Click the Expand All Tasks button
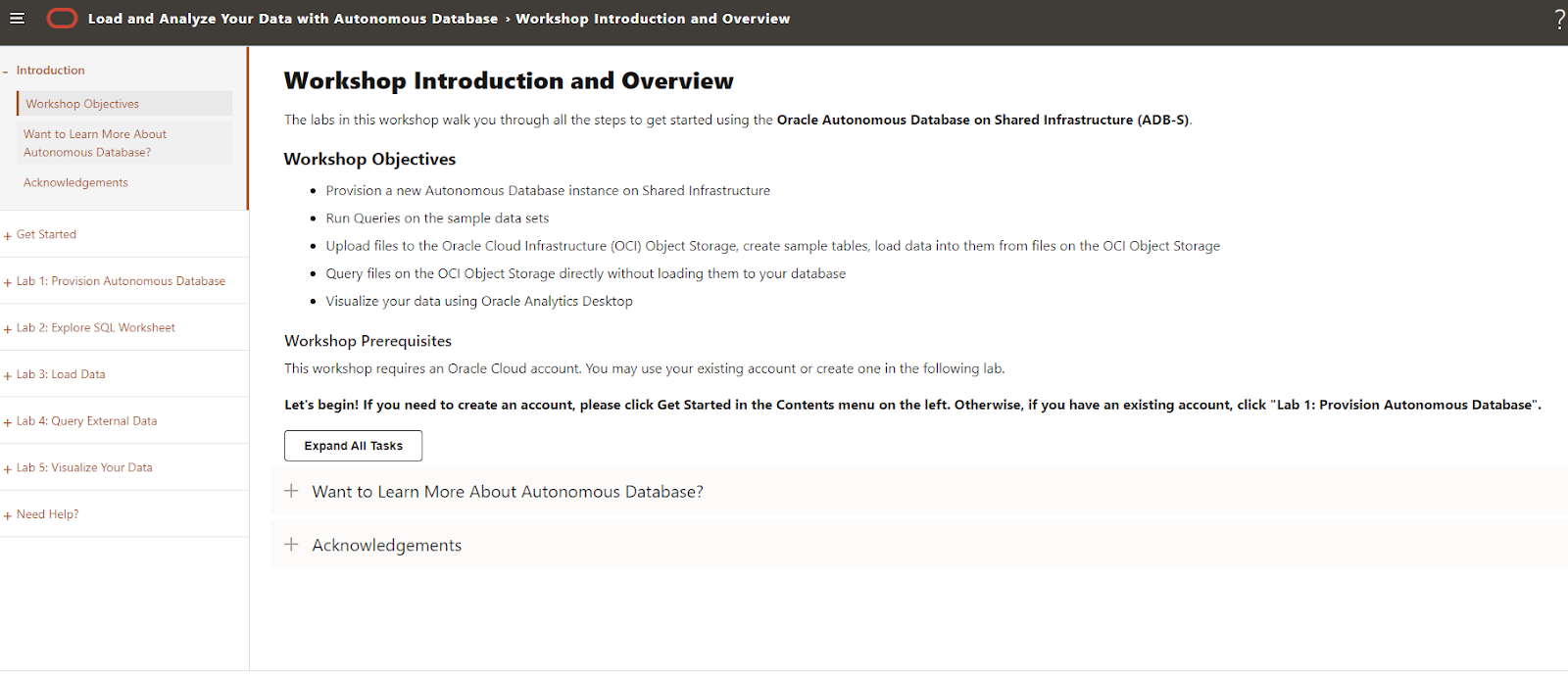 coord(353,446)
